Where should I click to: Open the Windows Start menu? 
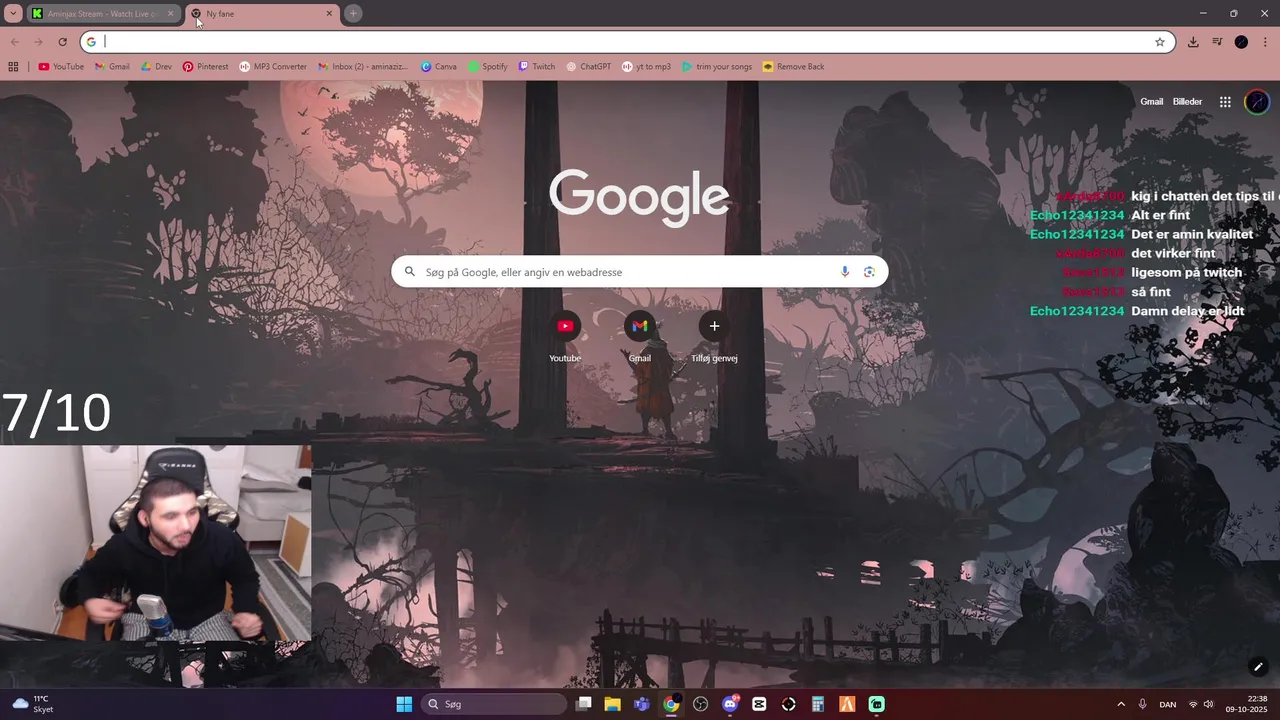pyautogui.click(x=404, y=704)
